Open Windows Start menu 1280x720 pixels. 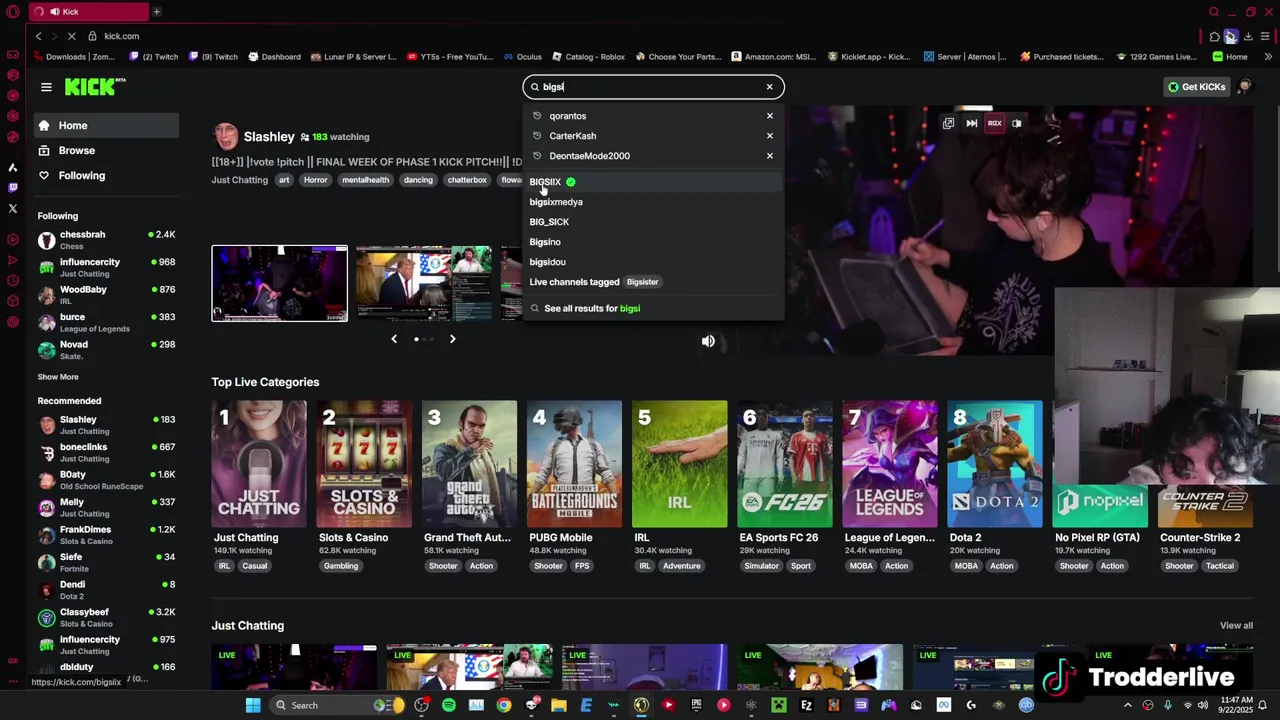click(x=253, y=705)
